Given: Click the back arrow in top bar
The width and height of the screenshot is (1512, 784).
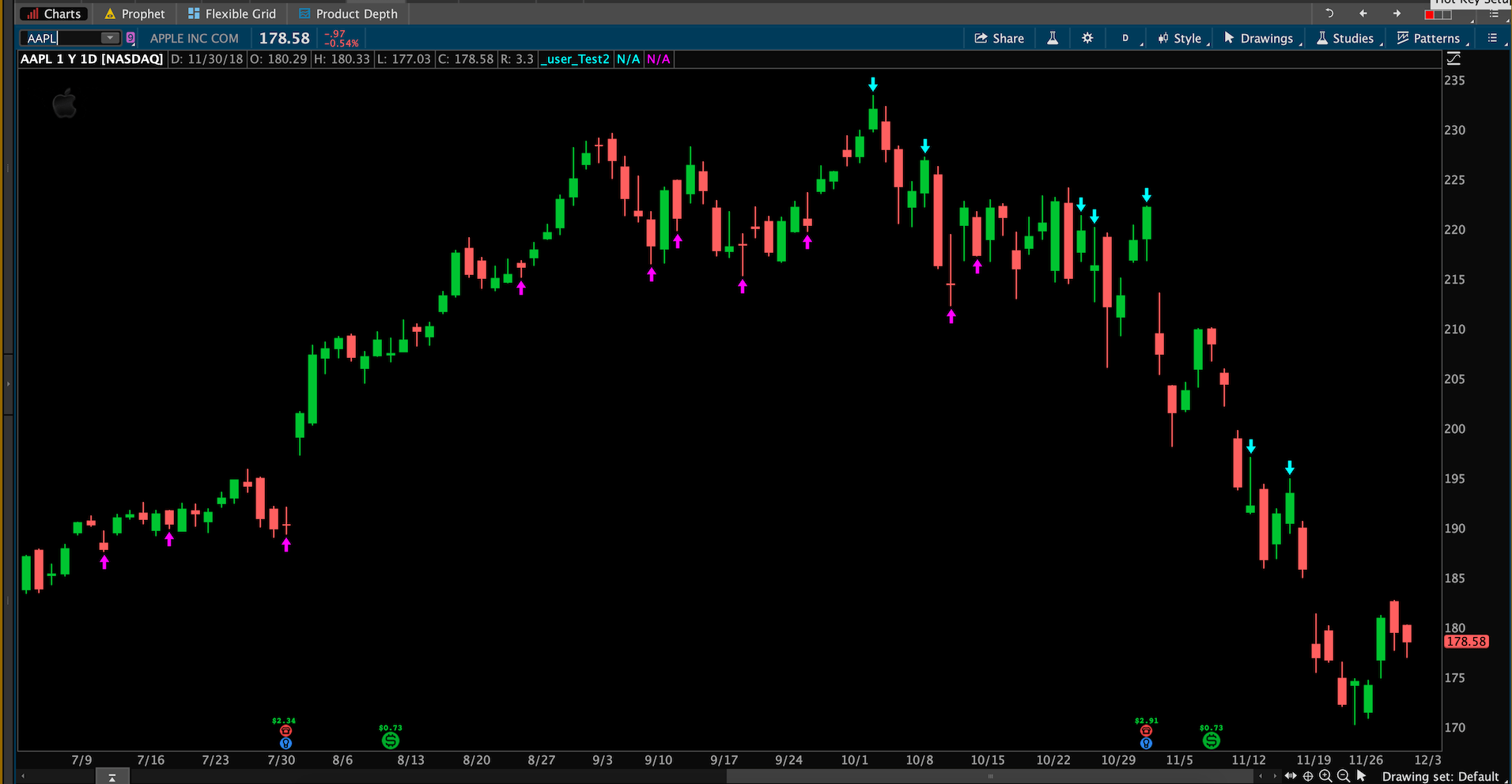Looking at the screenshot, I should click(1363, 13).
